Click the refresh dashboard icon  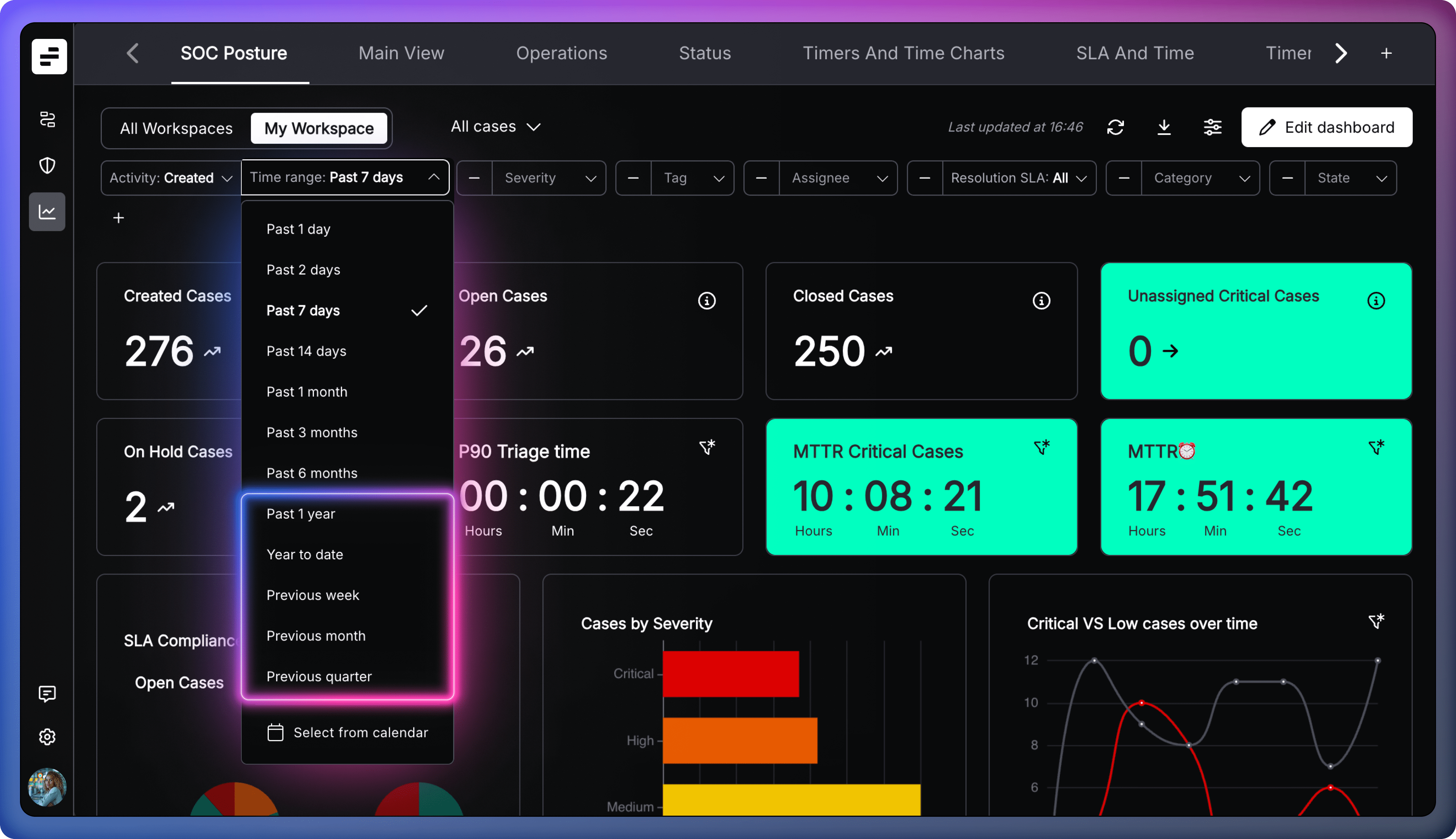[x=1115, y=127]
